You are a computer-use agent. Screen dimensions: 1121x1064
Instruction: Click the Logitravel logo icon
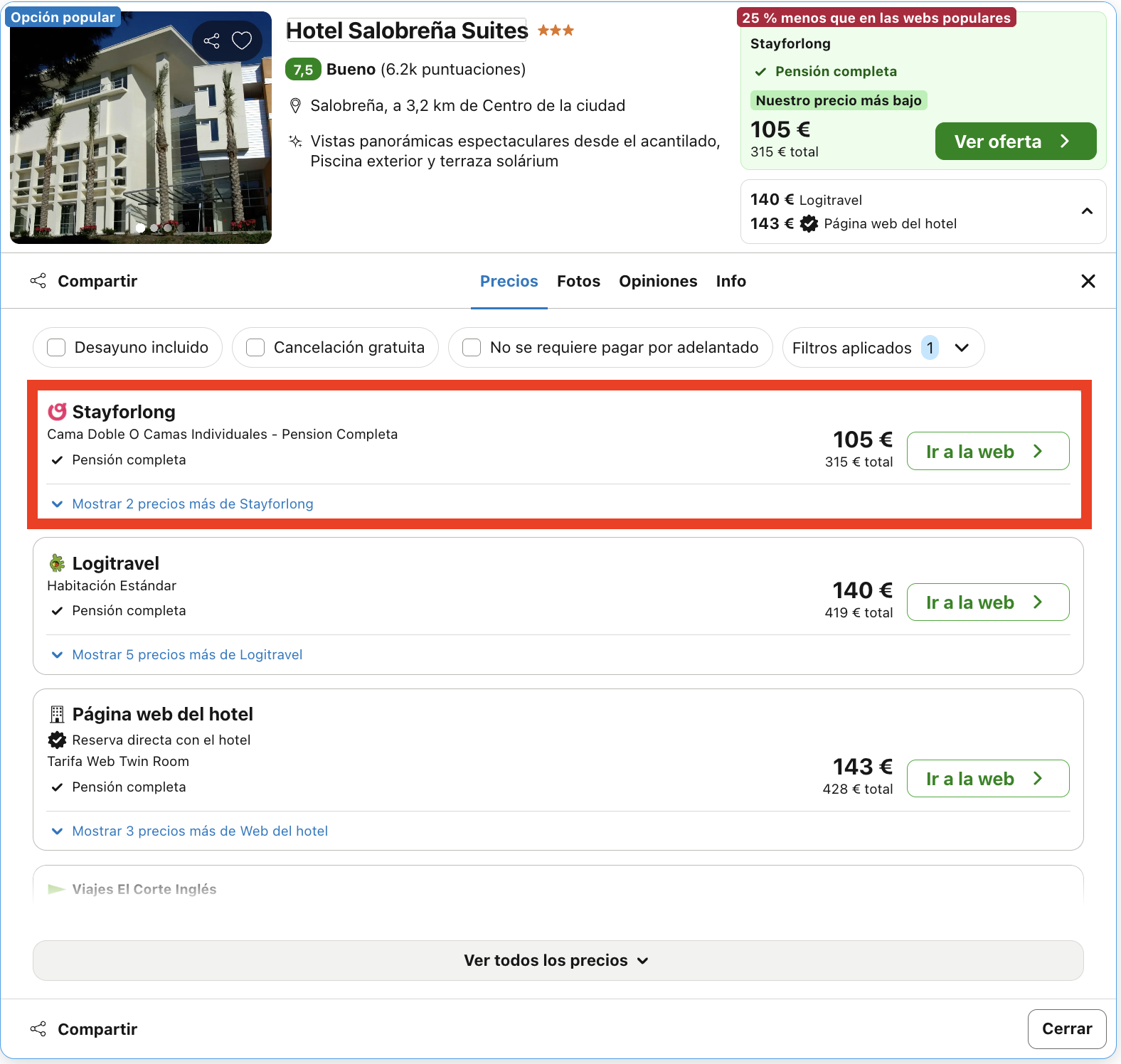pyautogui.click(x=57, y=563)
